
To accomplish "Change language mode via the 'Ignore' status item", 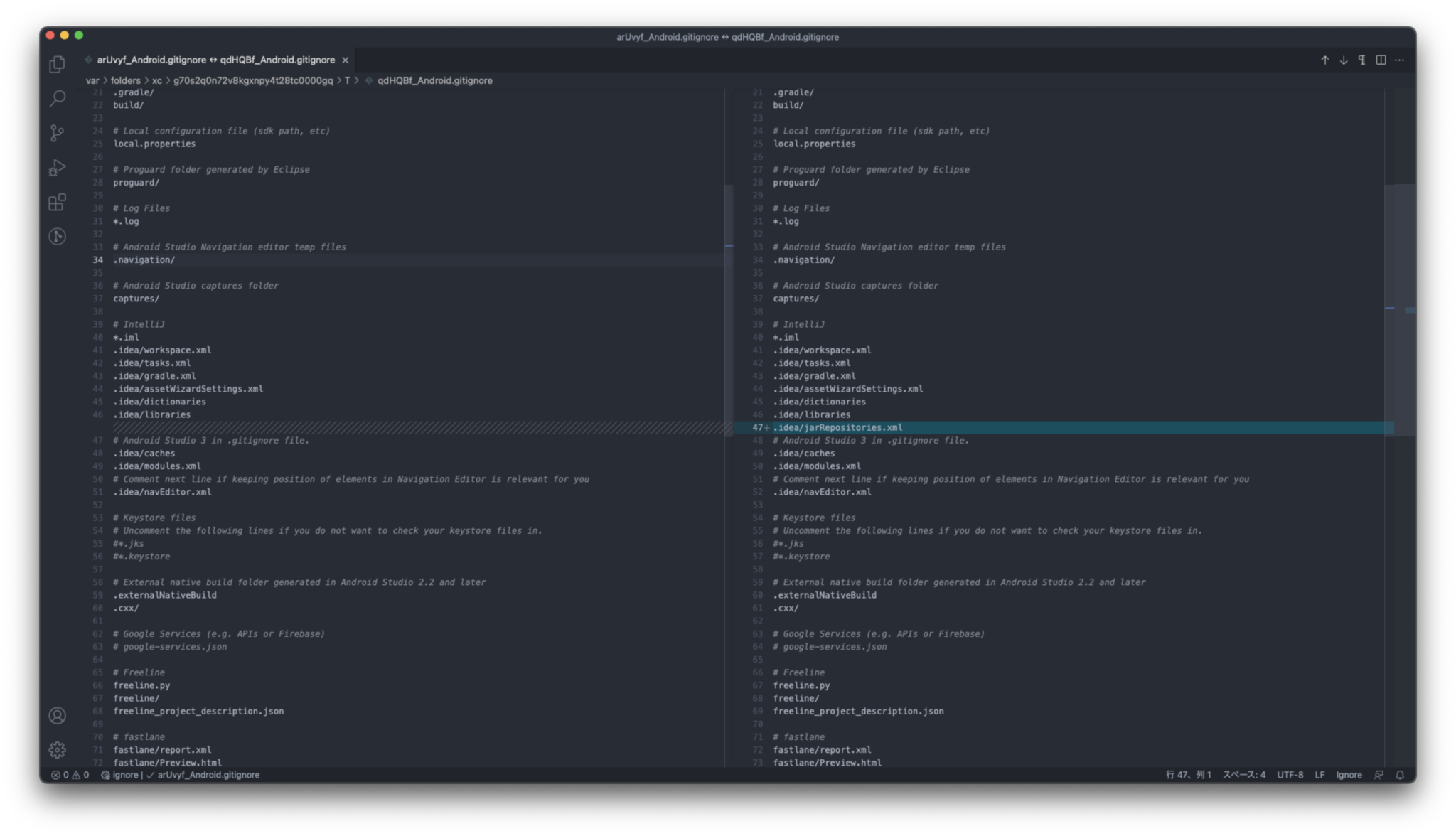I will (1349, 775).
